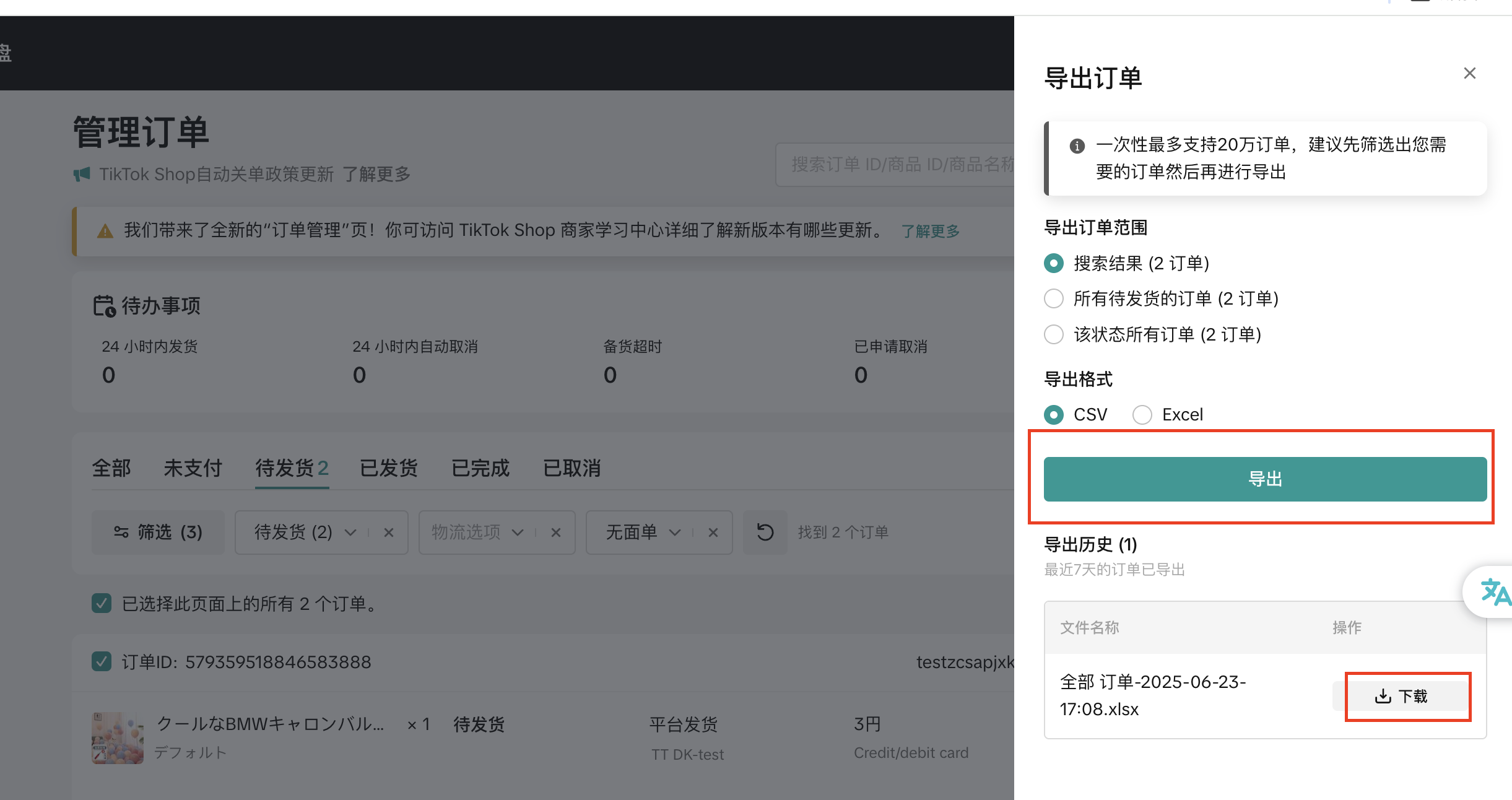Switch to the 已发货 tab

pyautogui.click(x=388, y=468)
